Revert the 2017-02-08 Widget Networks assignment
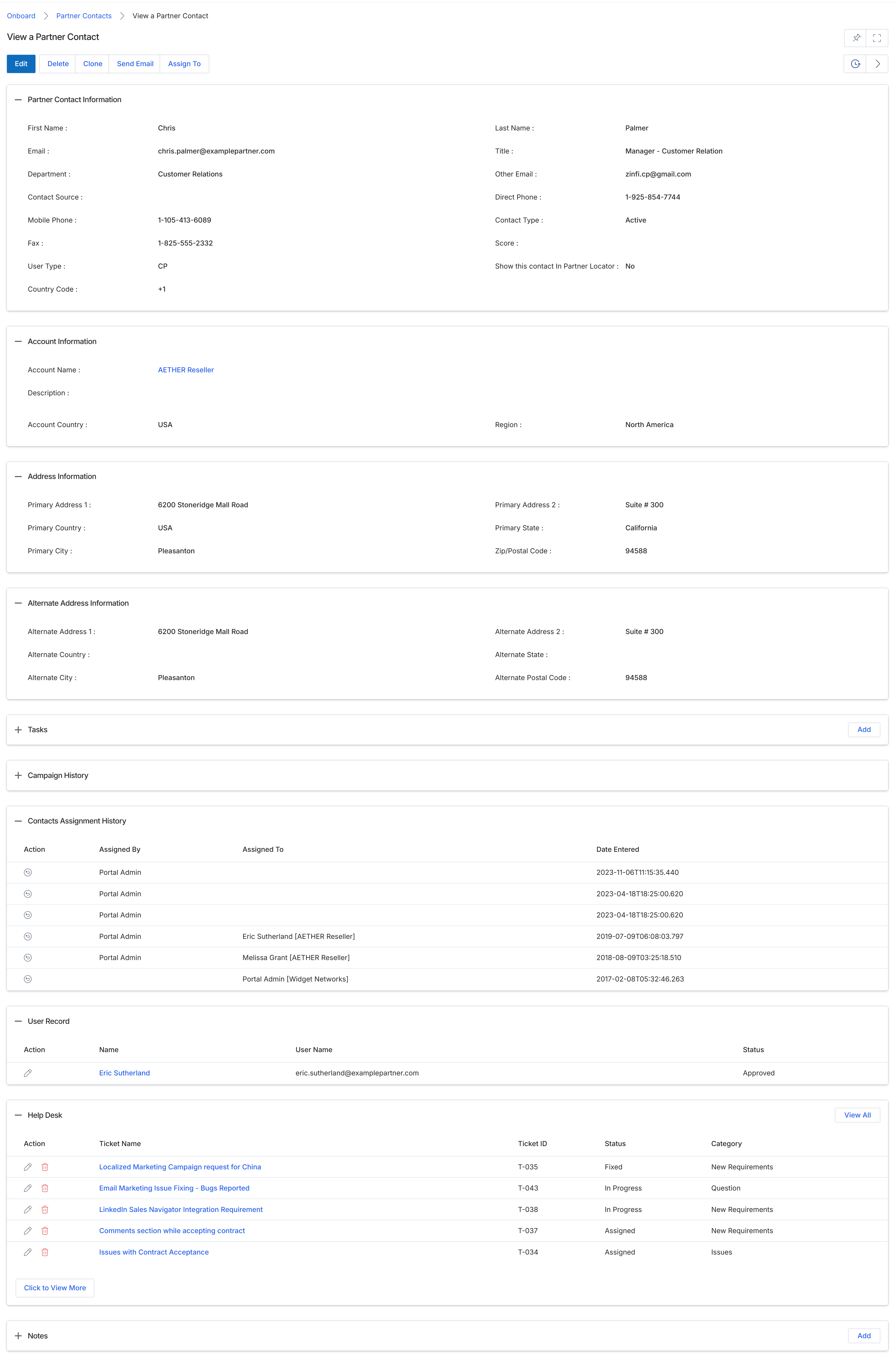The image size is (896, 1362). [x=28, y=979]
